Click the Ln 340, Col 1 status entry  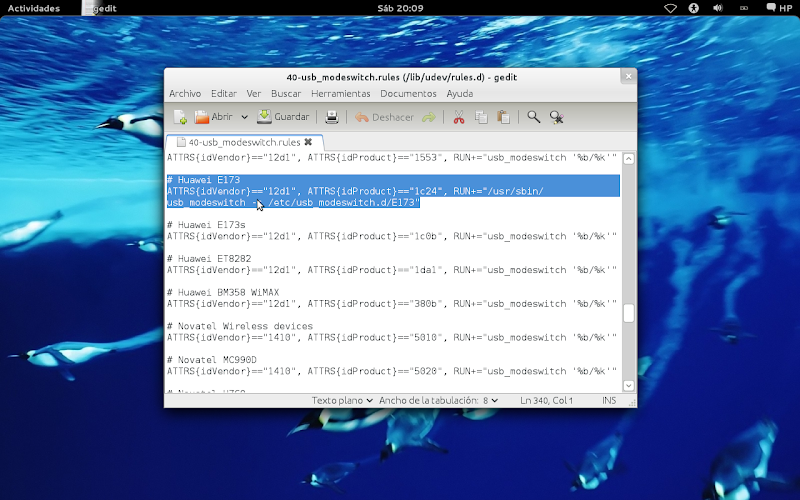(x=546, y=401)
